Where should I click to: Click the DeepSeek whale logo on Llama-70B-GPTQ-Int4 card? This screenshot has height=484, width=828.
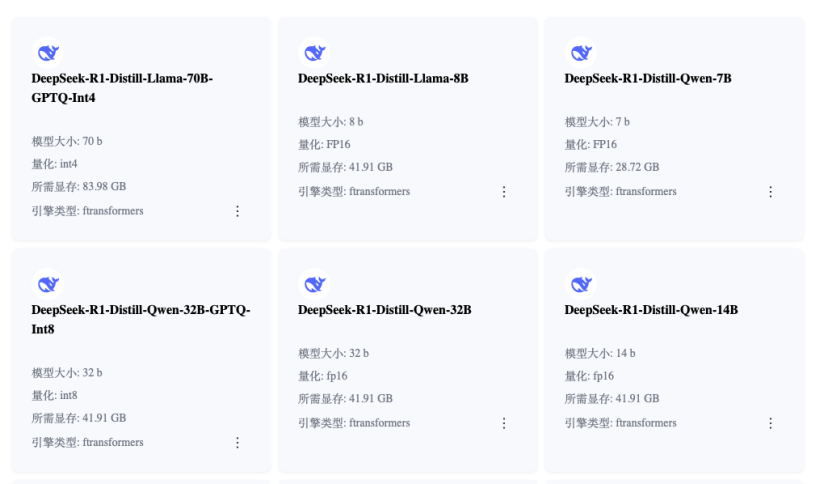click(x=48, y=53)
